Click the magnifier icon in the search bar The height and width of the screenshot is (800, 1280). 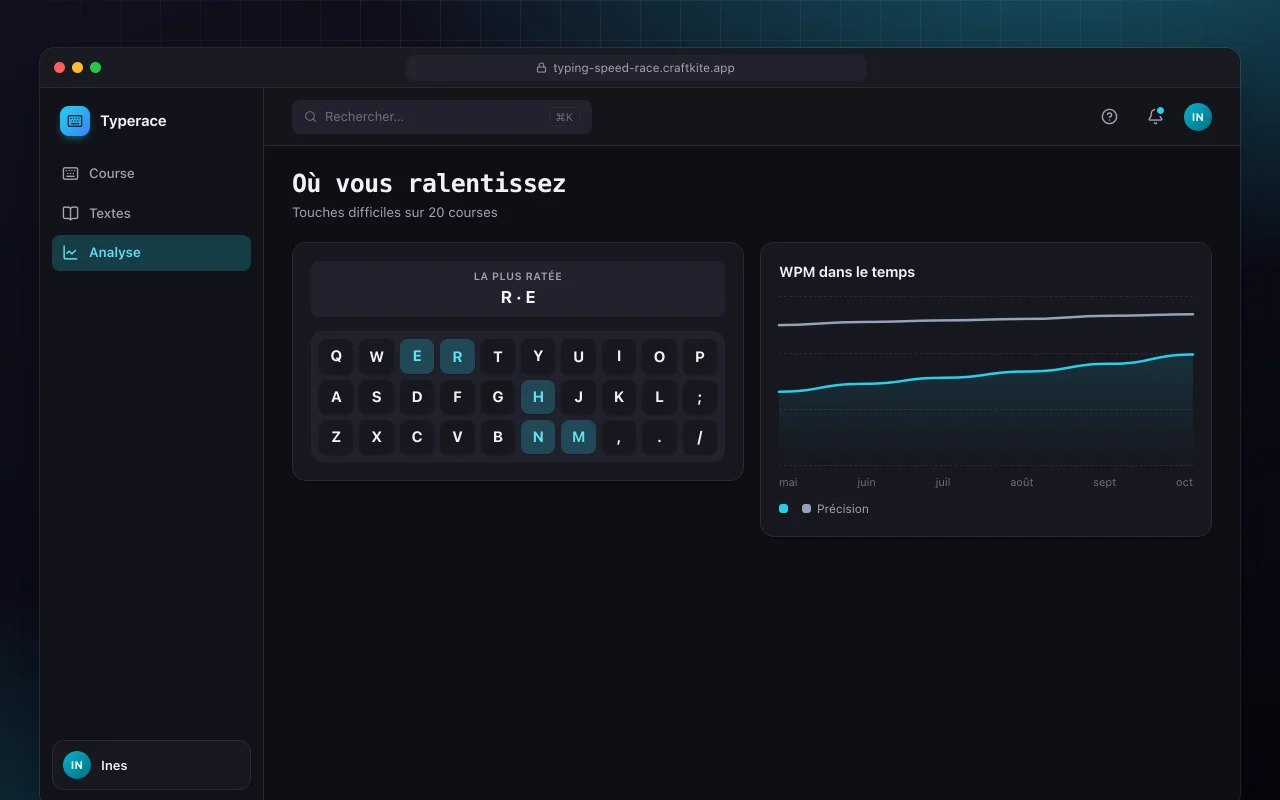click(311, 117)
